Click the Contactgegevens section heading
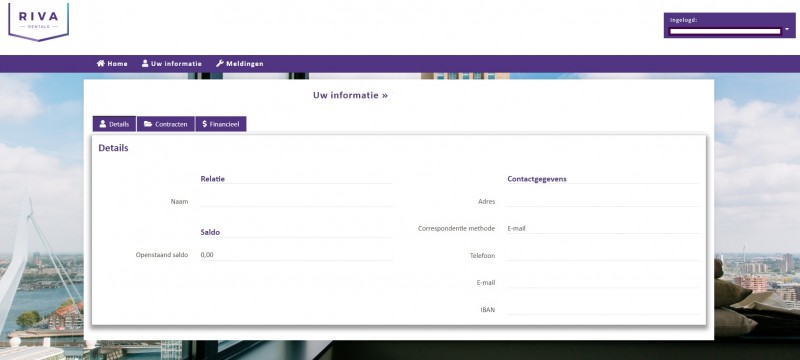The width and height of the screenshot is (800, 360). click(x=537, y=179)
